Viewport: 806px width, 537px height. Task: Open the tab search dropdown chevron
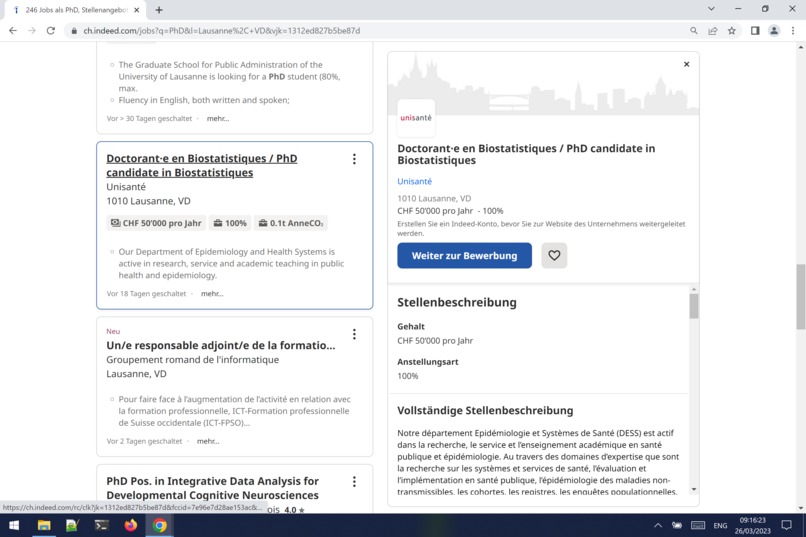click(711, 9)
